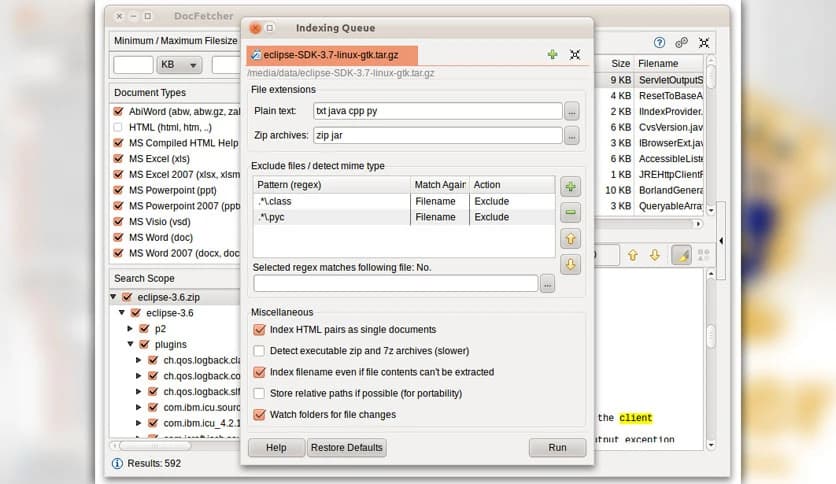Expand the com.ibm.icu_4.2.1 node
The image size is (836, 484).
click(x=139, y=423)
